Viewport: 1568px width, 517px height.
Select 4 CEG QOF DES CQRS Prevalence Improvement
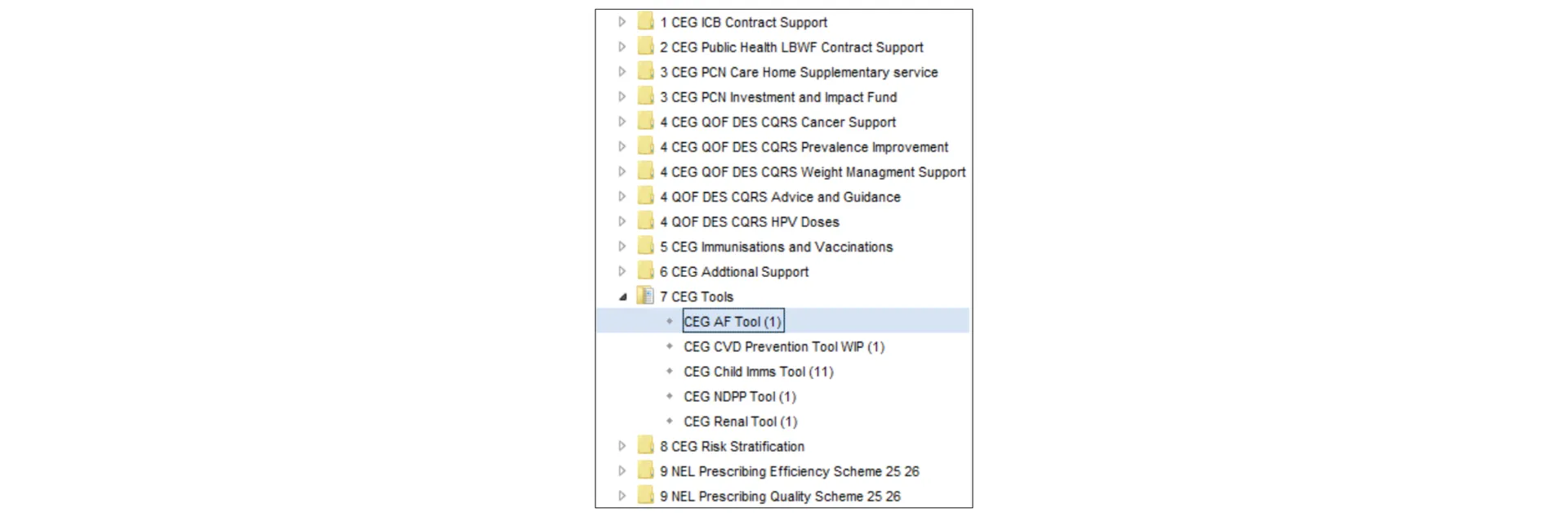804,147
